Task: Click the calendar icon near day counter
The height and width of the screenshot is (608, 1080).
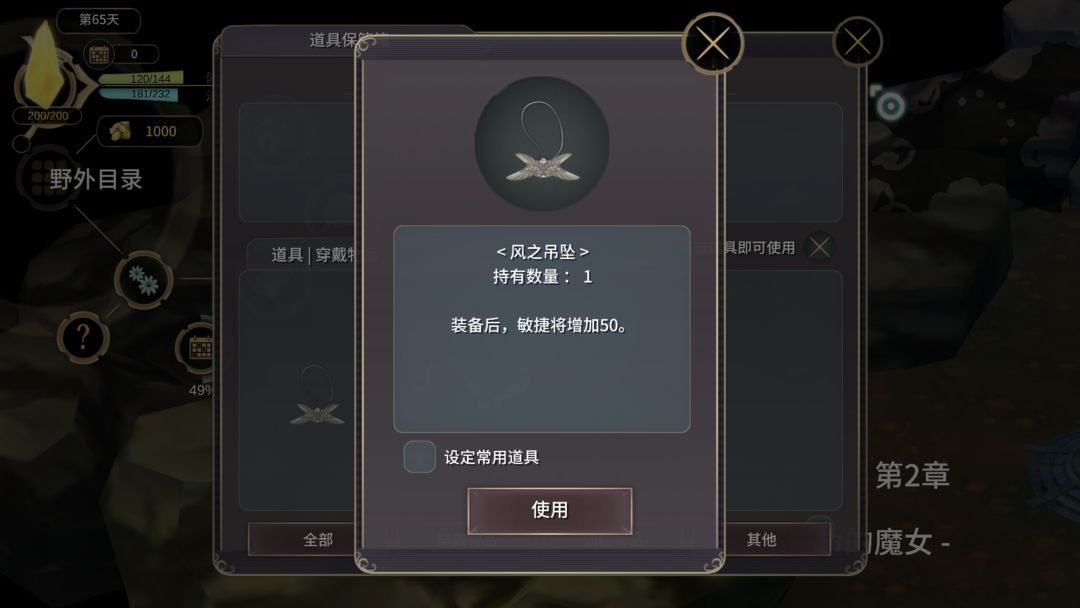Action: [x=98, y=54]
